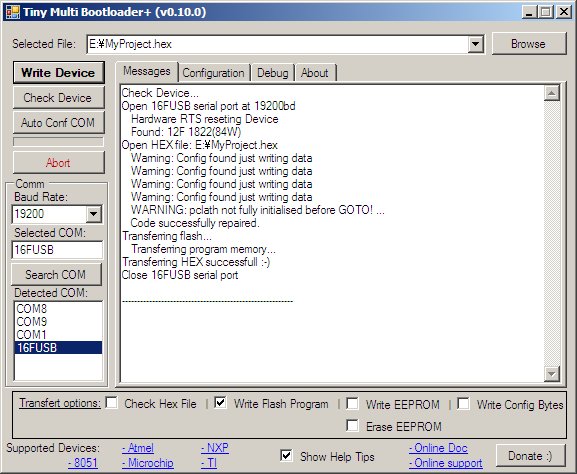Open the Configuration tab
Image resolution: width=577 pixels, height=474 pixels.
coord(213,73)
